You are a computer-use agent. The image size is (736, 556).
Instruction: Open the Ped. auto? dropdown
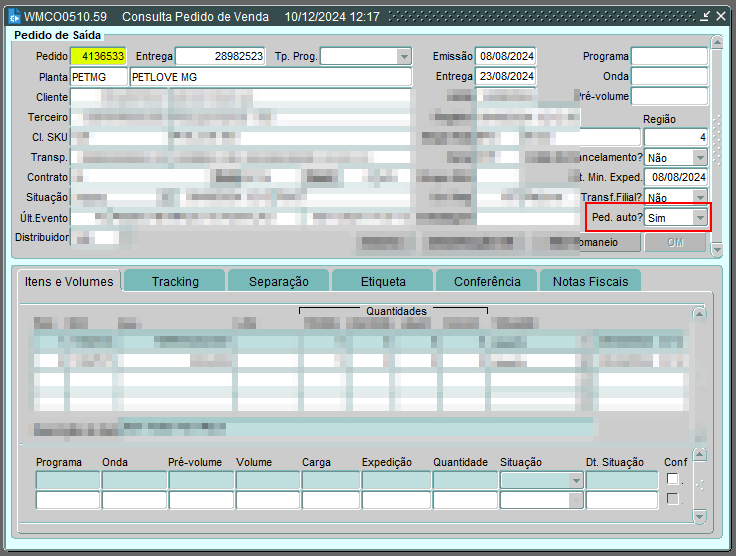pos(700,217)
